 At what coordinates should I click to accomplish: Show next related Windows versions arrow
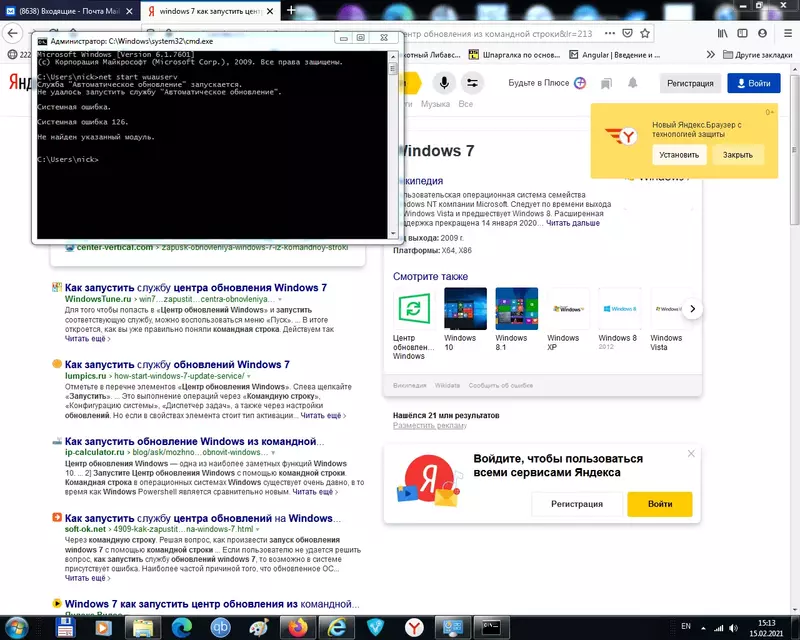[692, 308]
